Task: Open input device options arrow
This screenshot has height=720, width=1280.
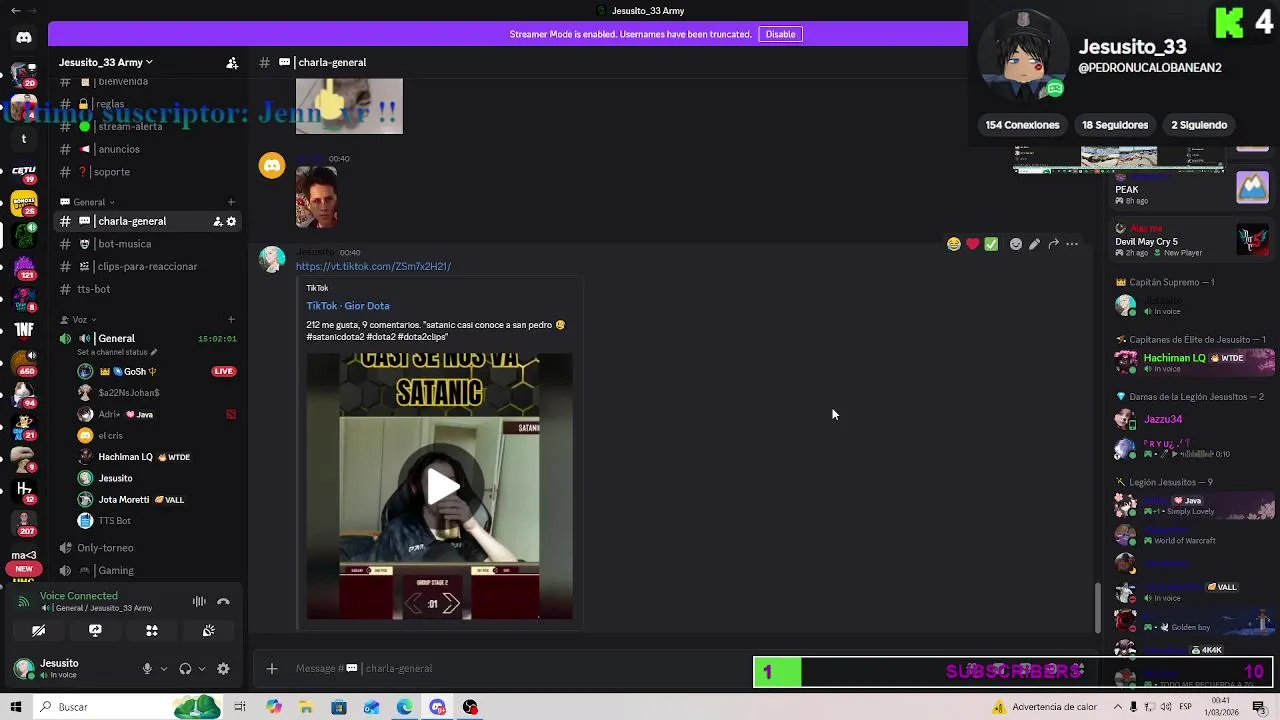Action: click(163, 669)
